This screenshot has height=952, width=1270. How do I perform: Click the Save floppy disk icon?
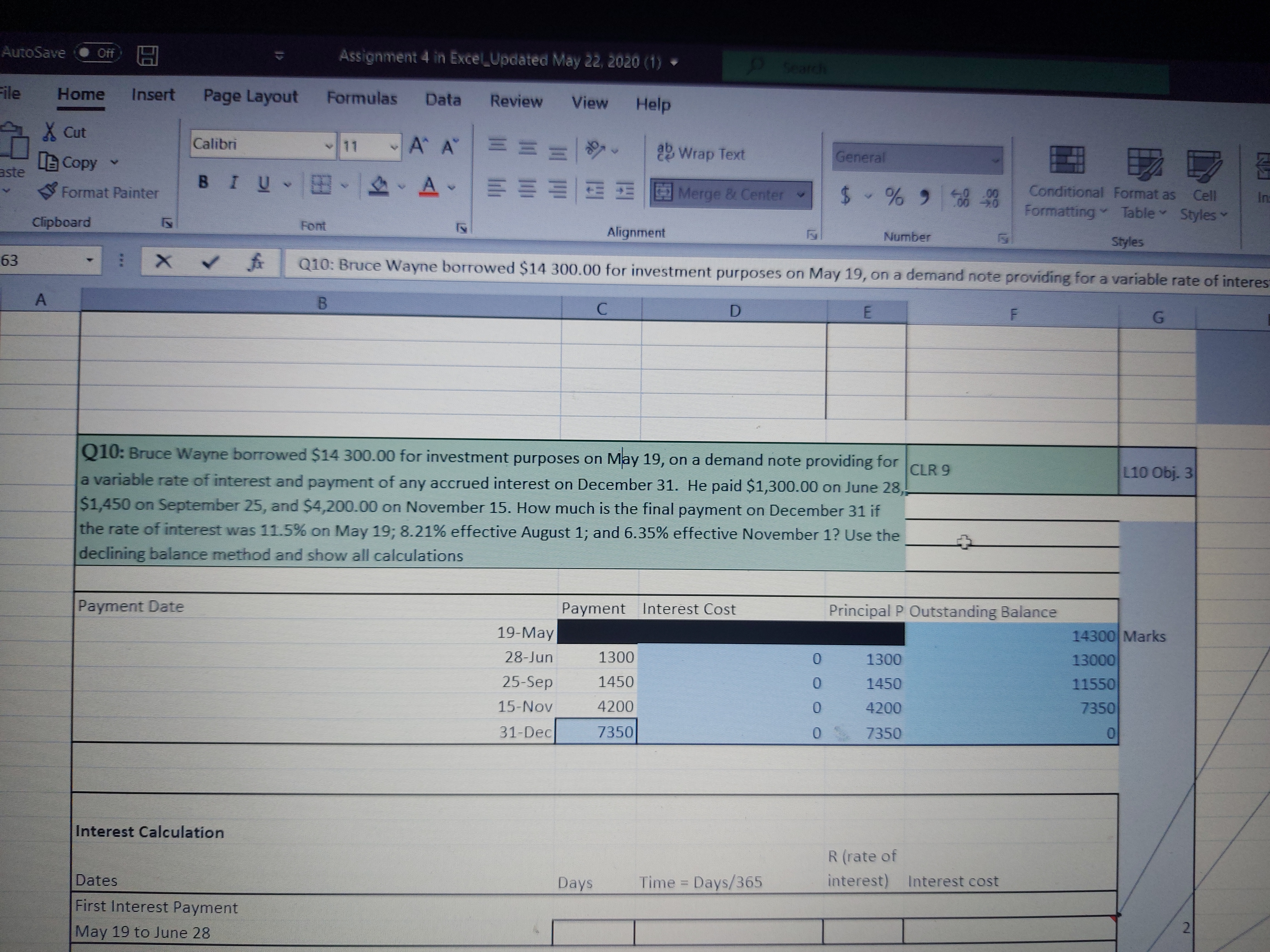[147, 56]
